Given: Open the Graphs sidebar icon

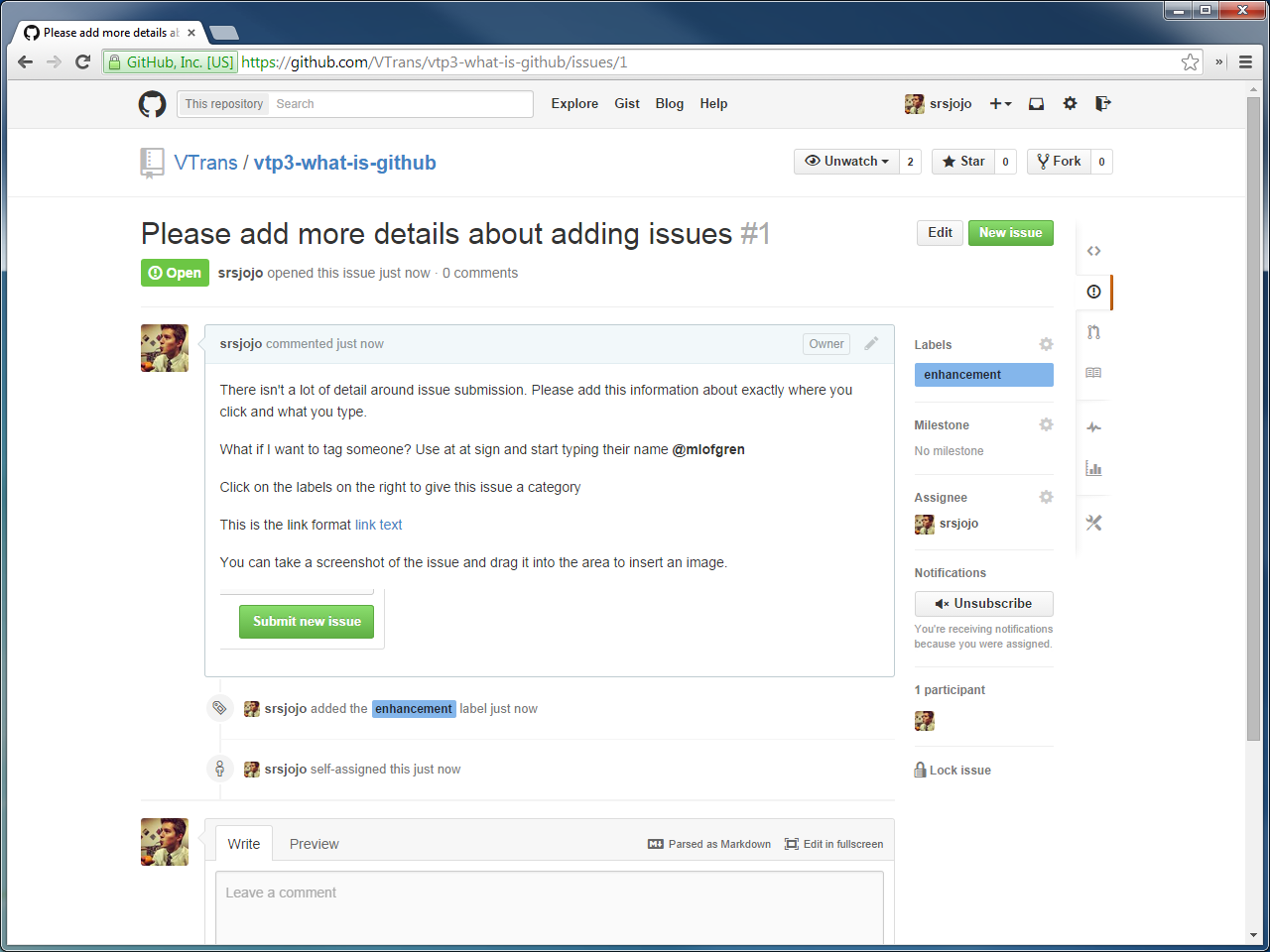Looking at the screenshot, I should click(x=1093, y=468).
